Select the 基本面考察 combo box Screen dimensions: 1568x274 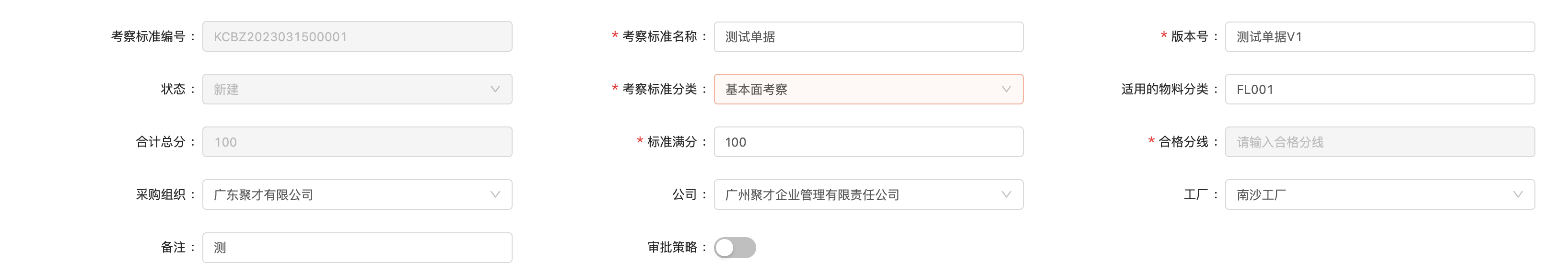click(x=852, y=89)
